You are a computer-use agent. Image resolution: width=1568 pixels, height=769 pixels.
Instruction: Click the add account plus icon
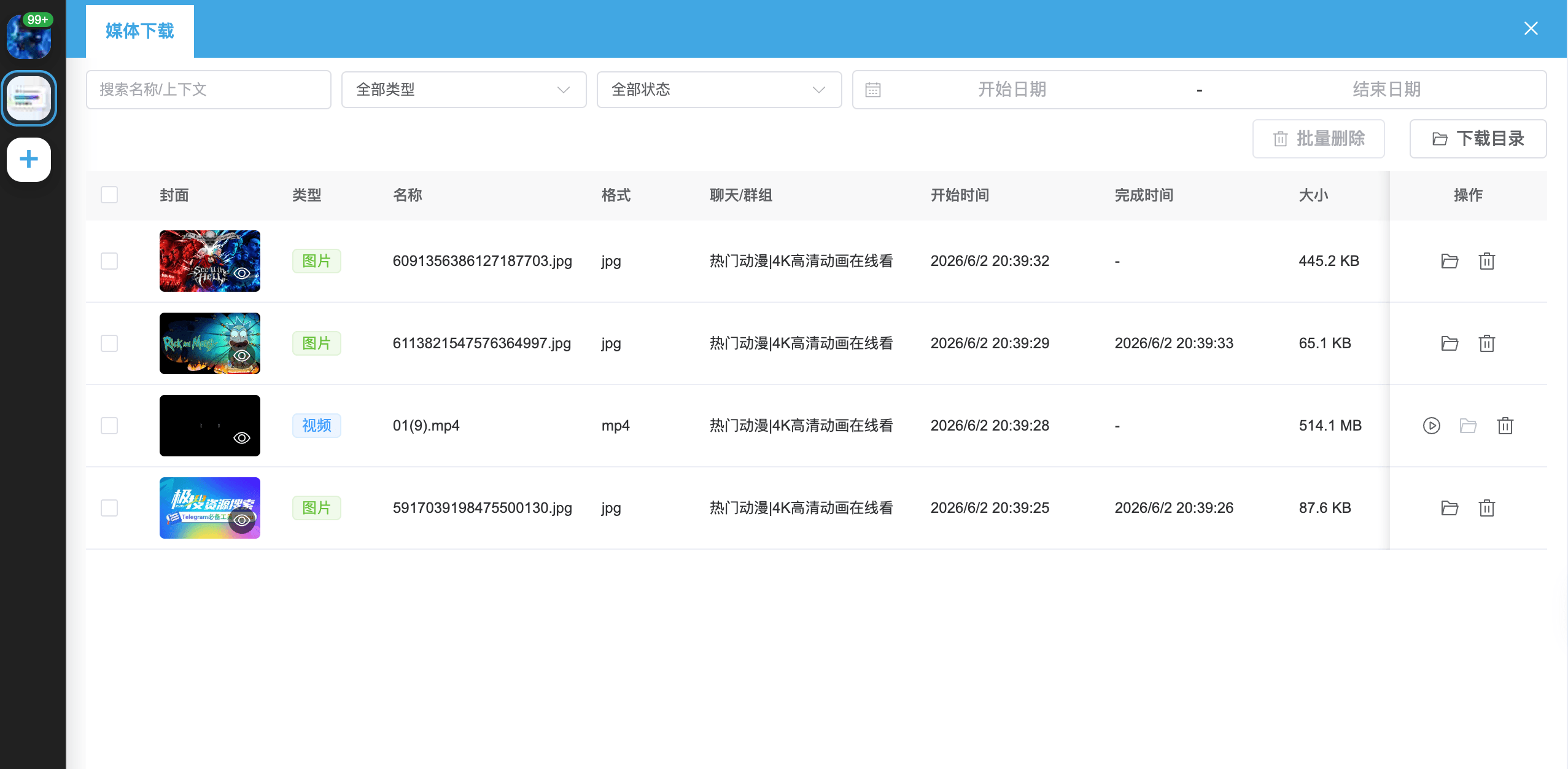click(x=29, y=160)
